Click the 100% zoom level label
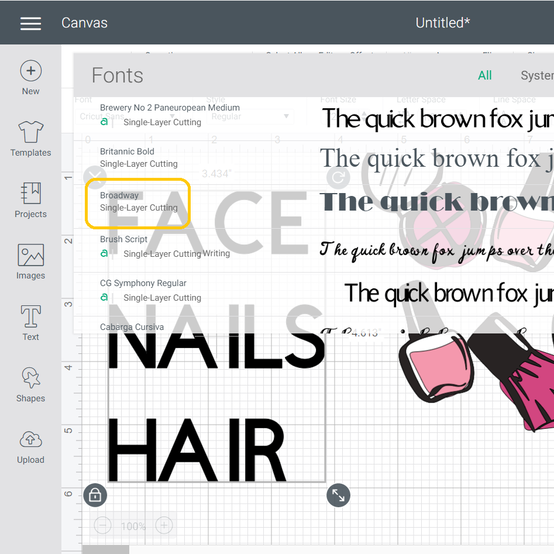Screen dimensions: 554x554 [x=133, y=526]
